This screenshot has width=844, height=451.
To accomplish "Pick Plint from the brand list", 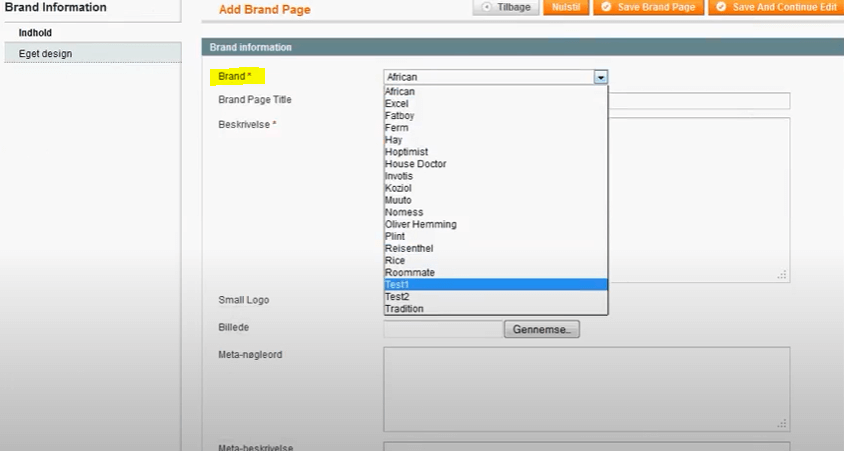I will (x=496, y=236).
